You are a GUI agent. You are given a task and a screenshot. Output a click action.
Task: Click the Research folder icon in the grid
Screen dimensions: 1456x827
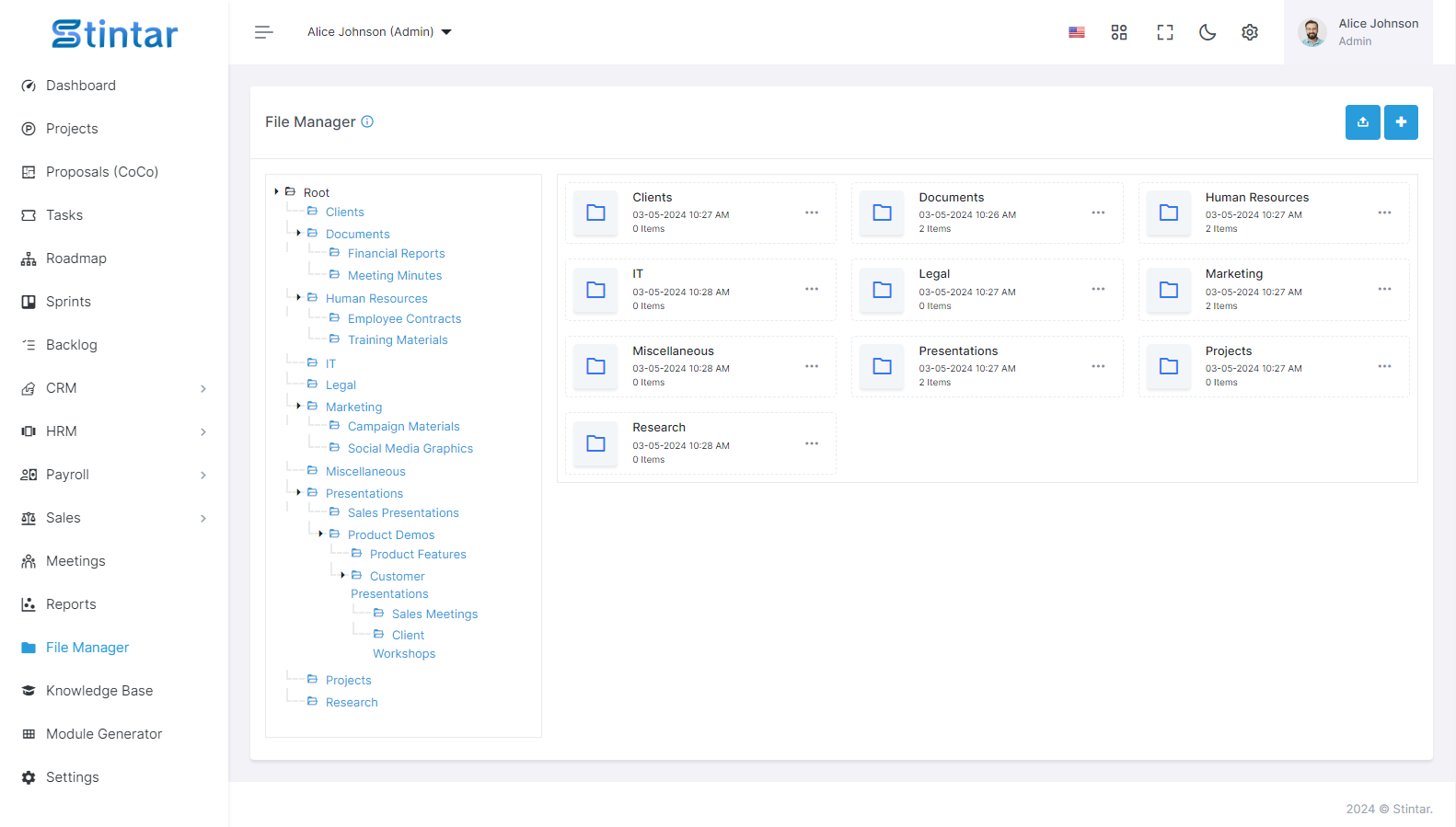click(595, 443)
